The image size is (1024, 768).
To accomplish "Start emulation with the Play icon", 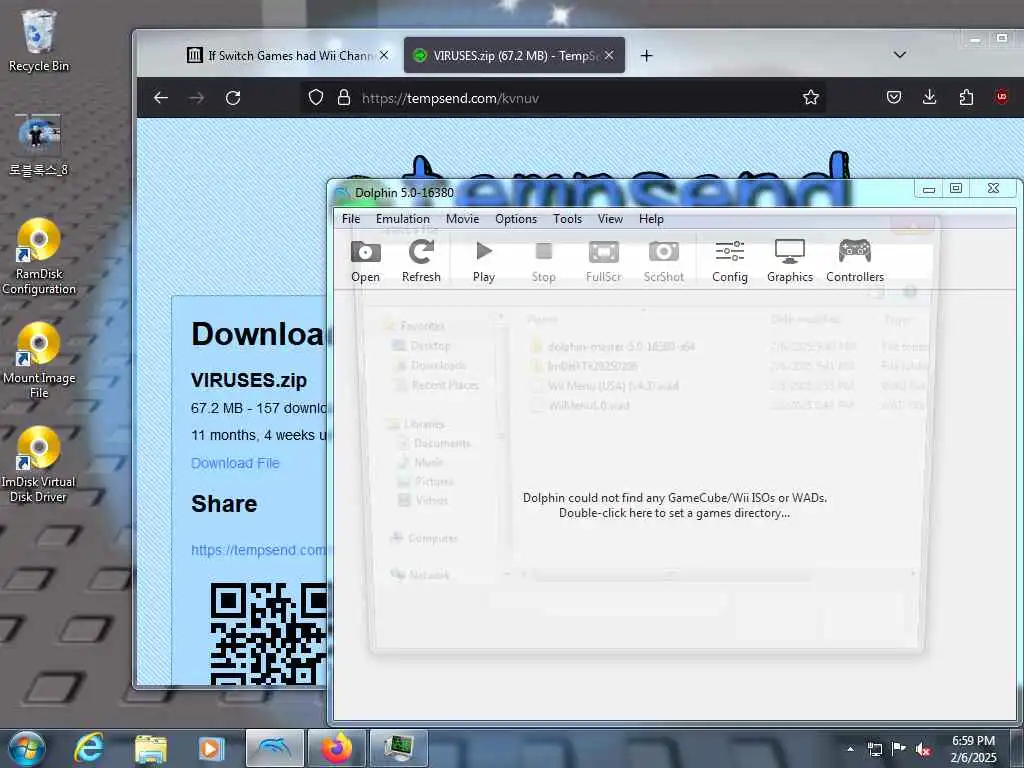I will click(484, 261).
